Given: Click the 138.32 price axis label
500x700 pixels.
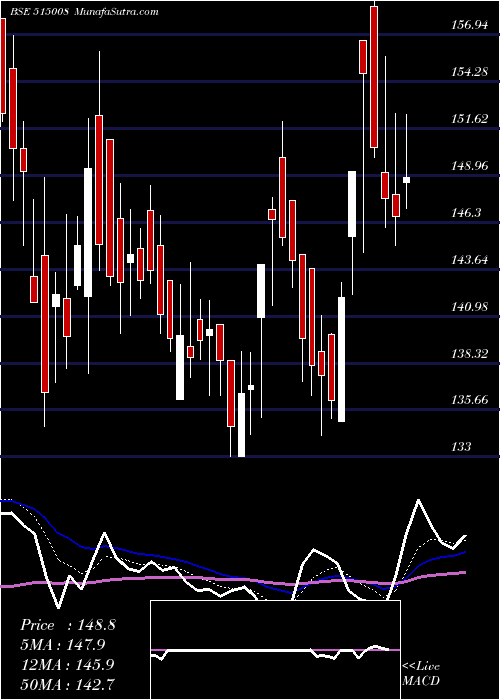Looking at the screenshot, I should click(469, 354).
